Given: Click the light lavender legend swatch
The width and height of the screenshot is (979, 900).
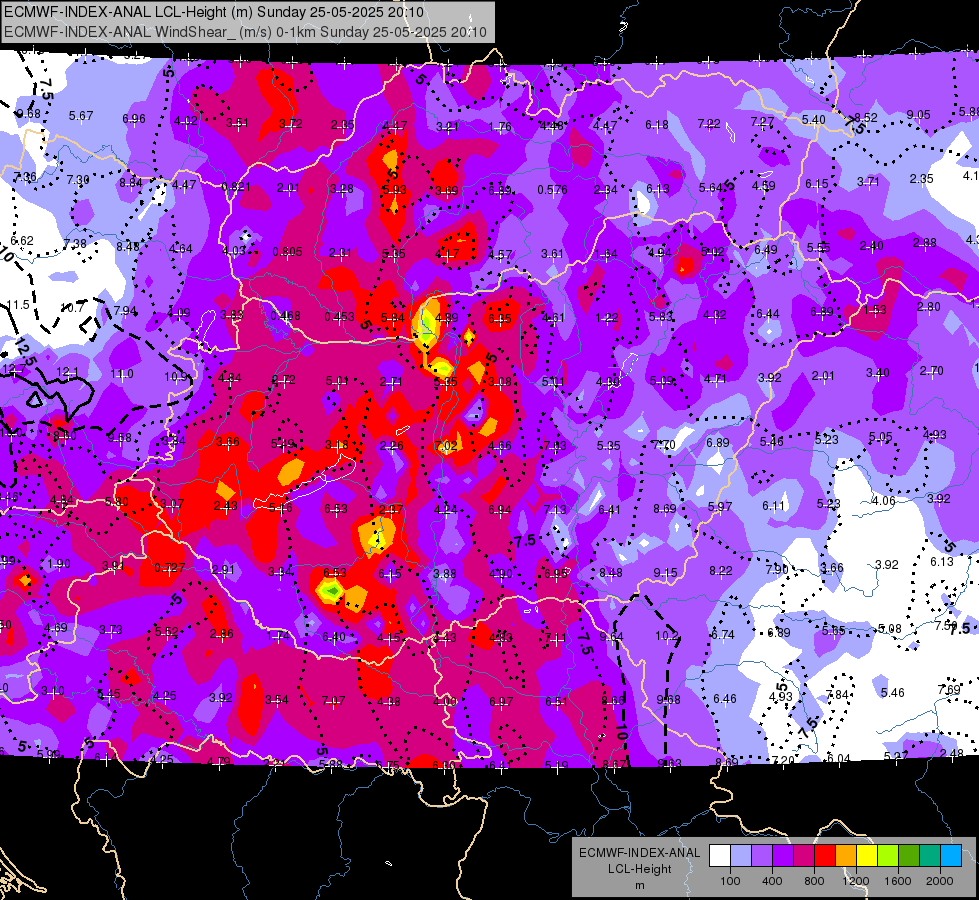Looking at the screenshot, I should (741, 856).
